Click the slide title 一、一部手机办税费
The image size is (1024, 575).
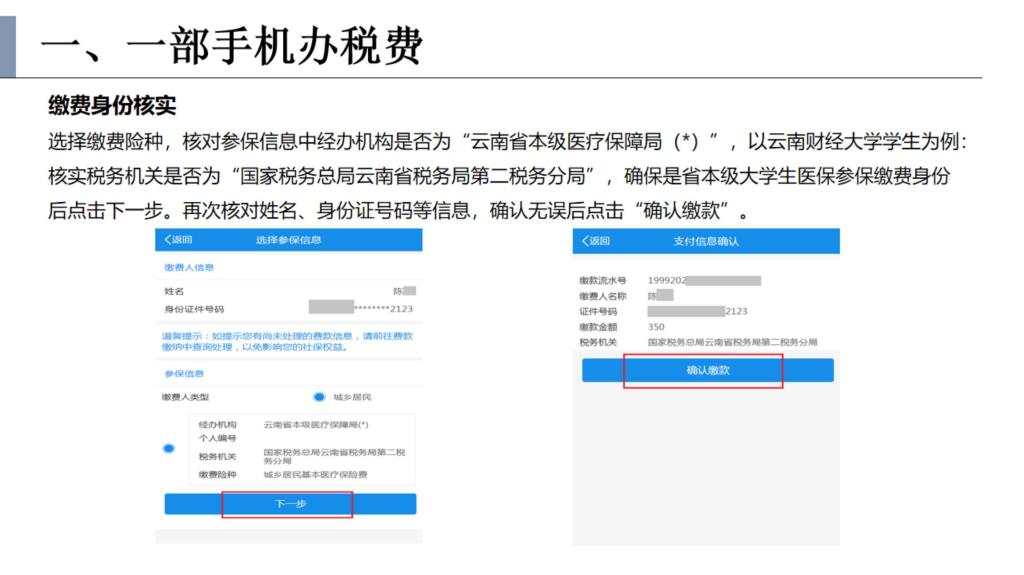pyautogui.click(x=232, y=45)
